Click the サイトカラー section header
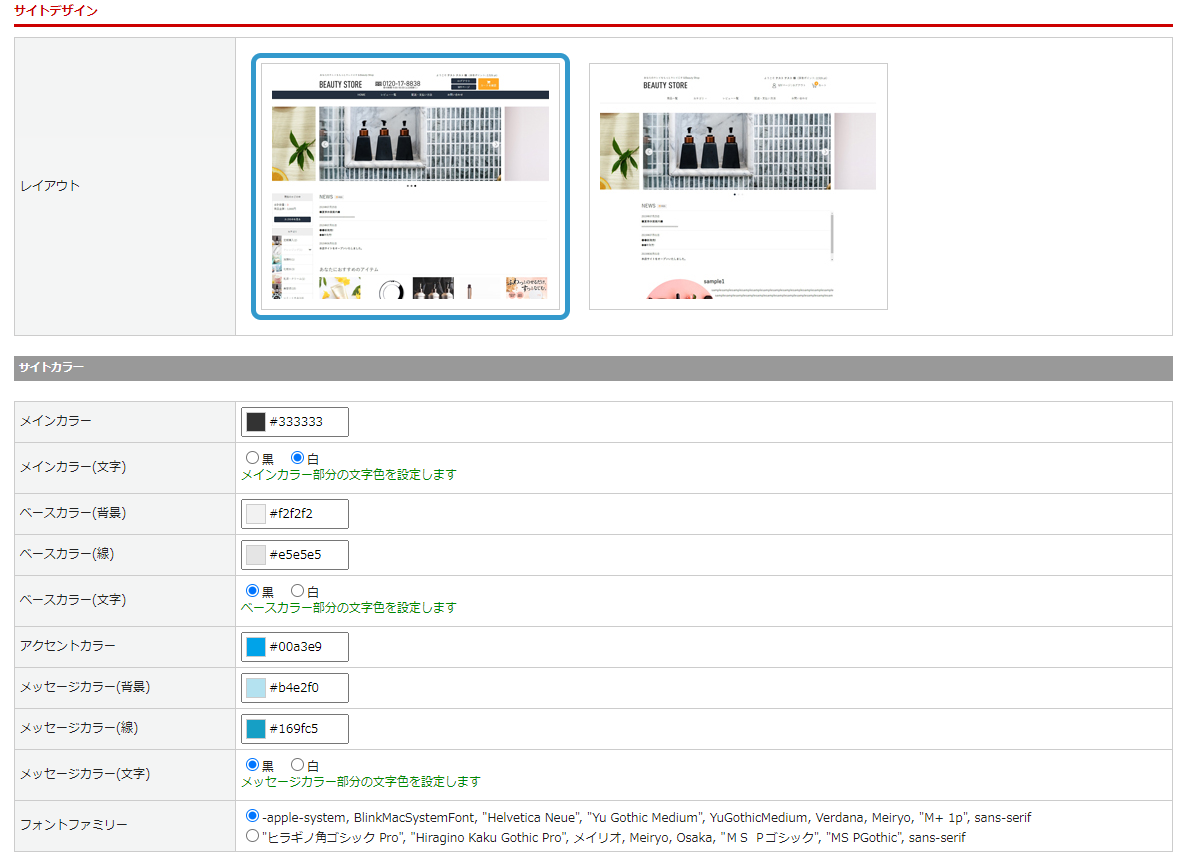Viewport: 1184px width, 856px height. [593, 368]
